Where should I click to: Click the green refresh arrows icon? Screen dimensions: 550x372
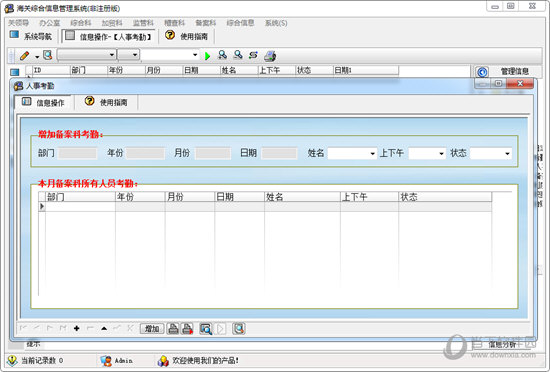pyautogui.click(x=253, y=55)
